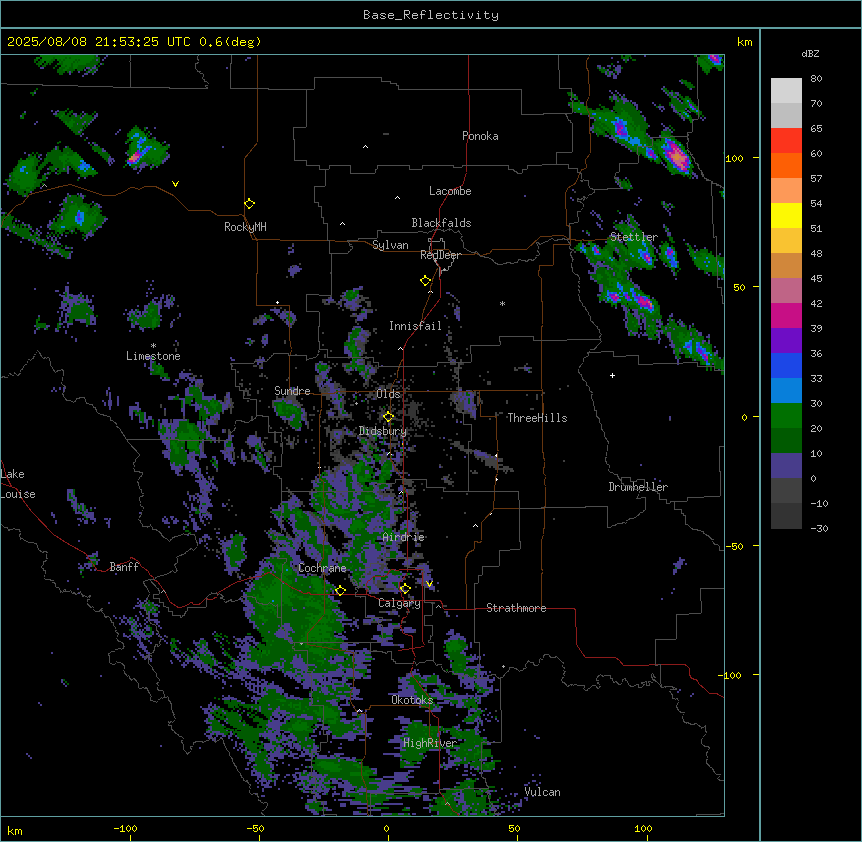The image size is (862, 842).
Task: Click the -100 tick on bottom axis
Action: tap(125, 829)
